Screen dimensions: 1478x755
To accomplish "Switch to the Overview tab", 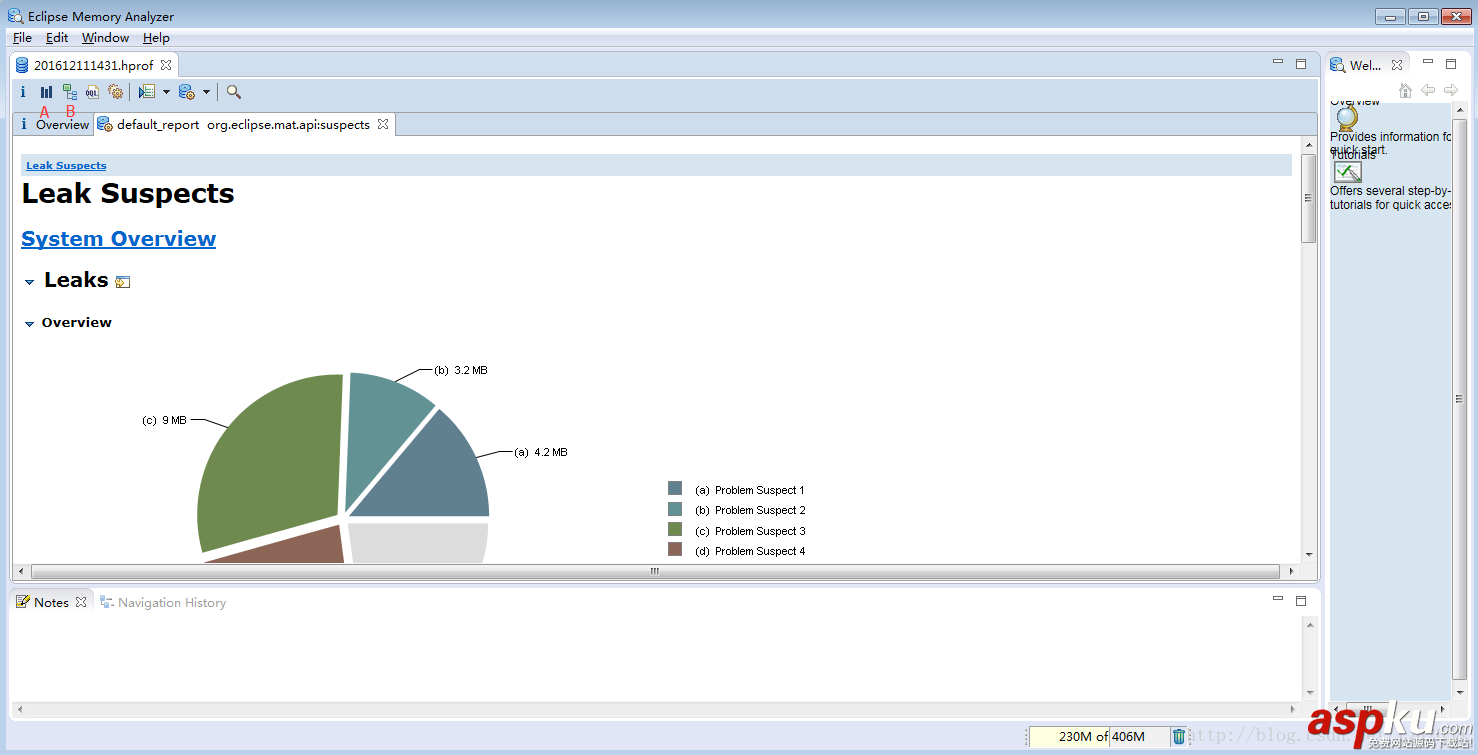I will point(62,125).
